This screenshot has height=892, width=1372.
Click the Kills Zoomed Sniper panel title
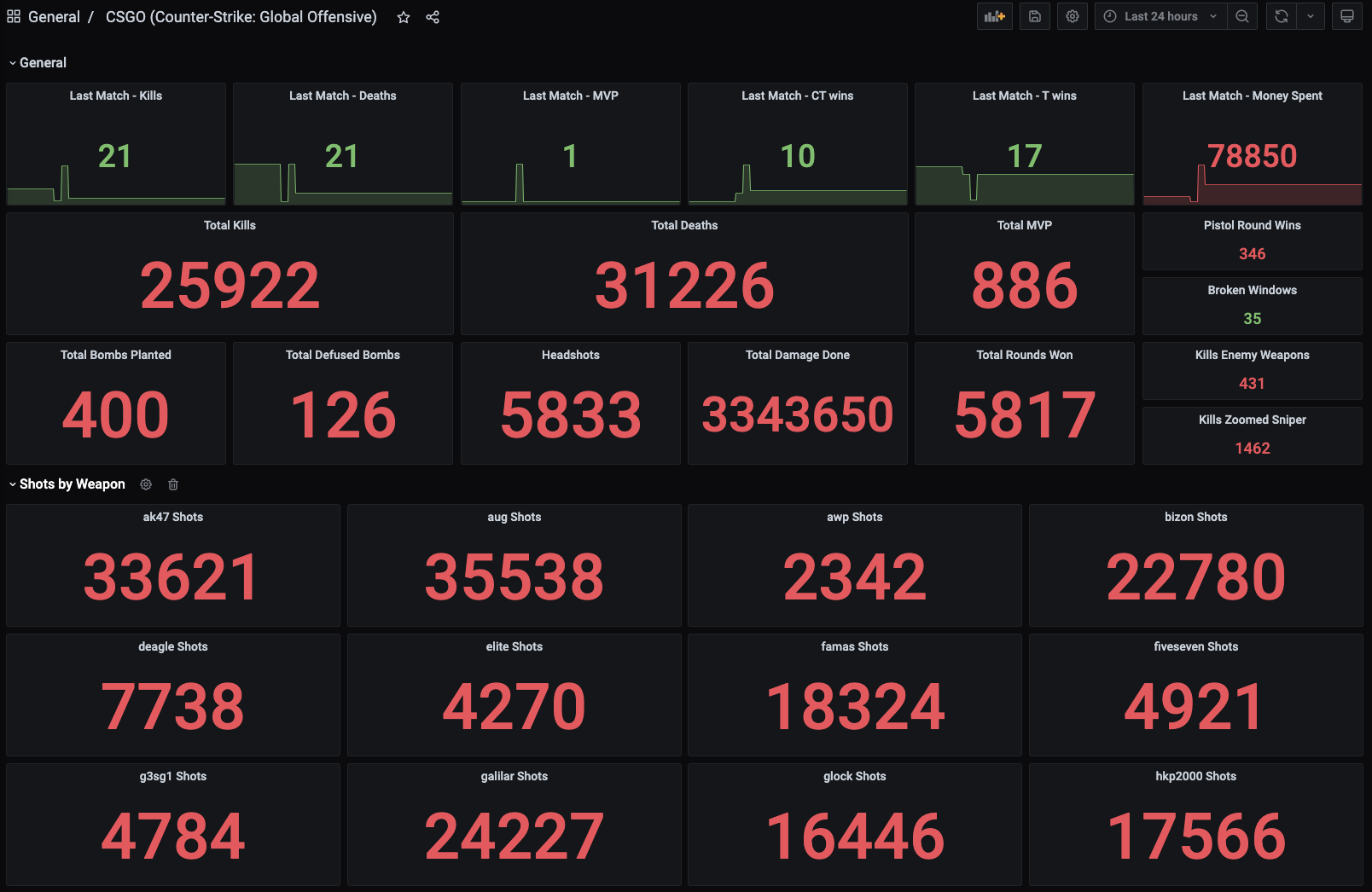click(1253, 420)
